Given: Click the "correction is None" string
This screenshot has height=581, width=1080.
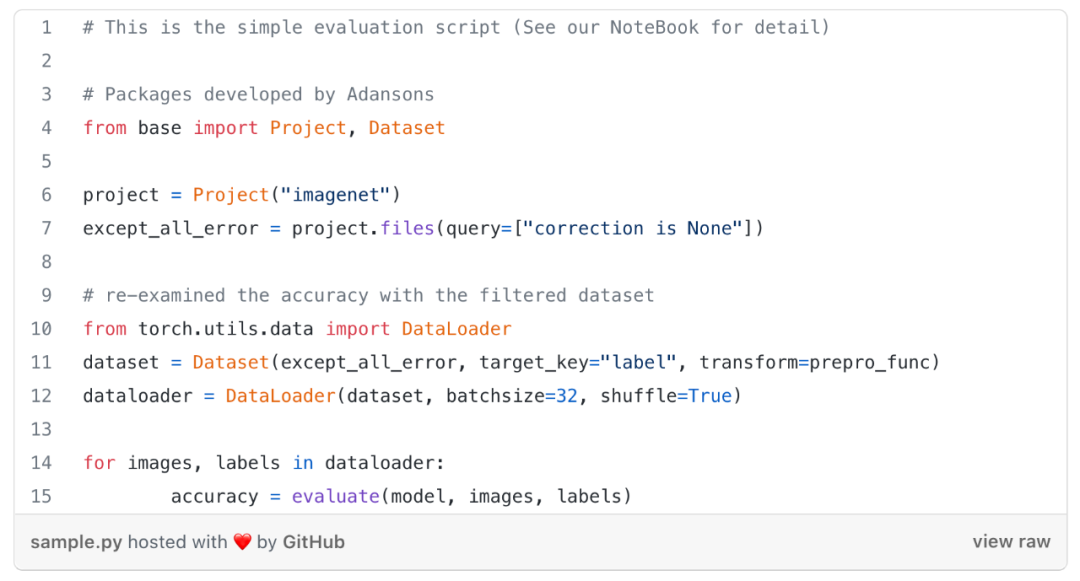Looking at the screenshot, I should click(637, 228).
